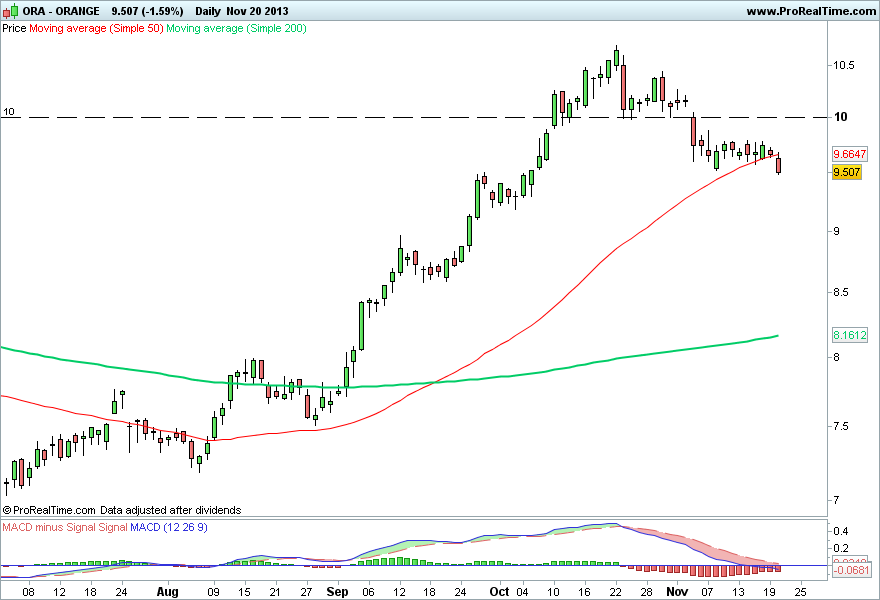This screenshot has height=600, width=880.
Task: Click the Price legend label
Action: (14, 28)
